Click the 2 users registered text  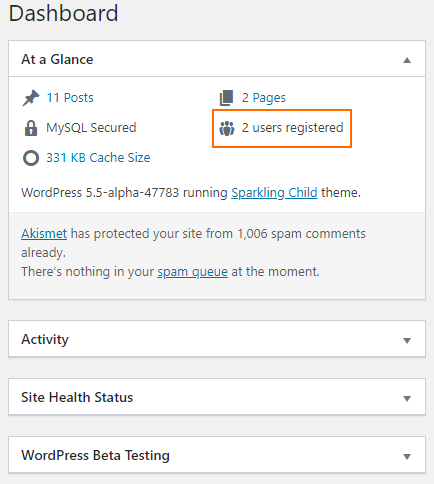(x=292, y=128)
